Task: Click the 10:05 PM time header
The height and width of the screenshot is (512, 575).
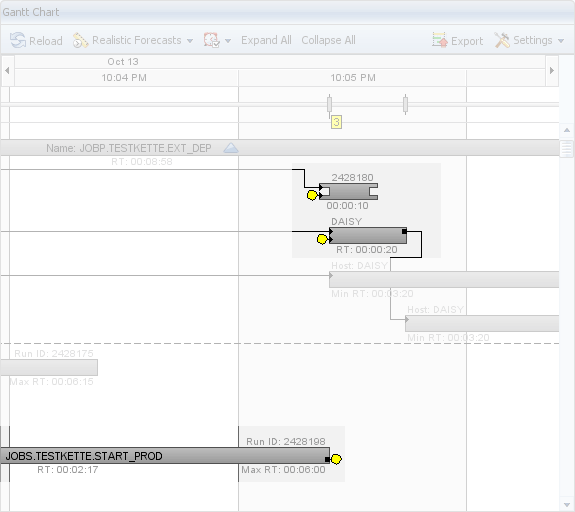Action: point(353,78)
